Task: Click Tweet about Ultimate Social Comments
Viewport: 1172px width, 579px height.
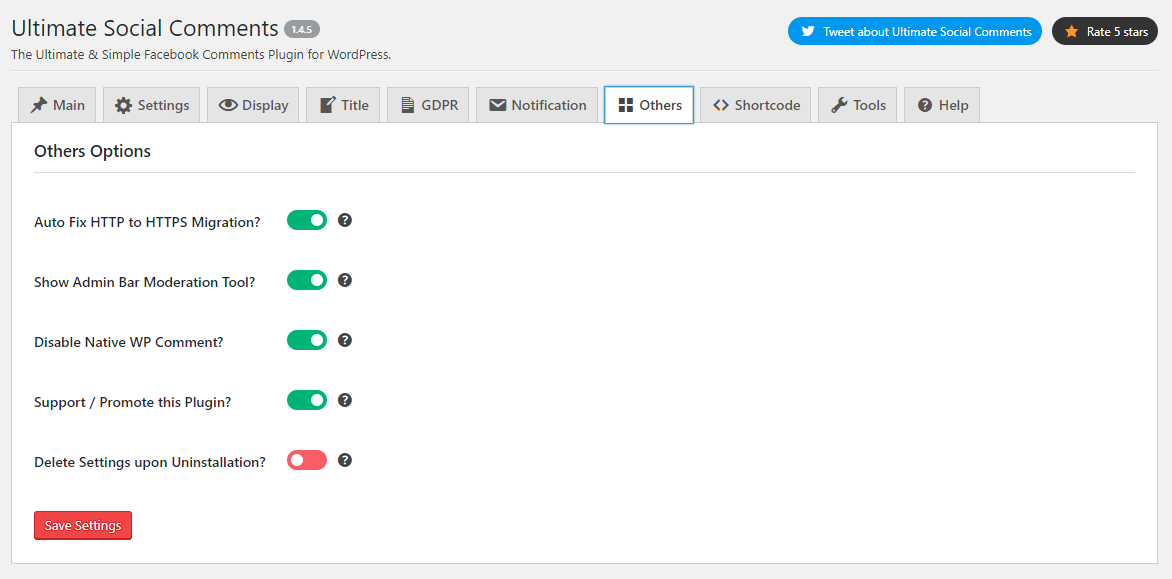Action: [x=914, y=32]
